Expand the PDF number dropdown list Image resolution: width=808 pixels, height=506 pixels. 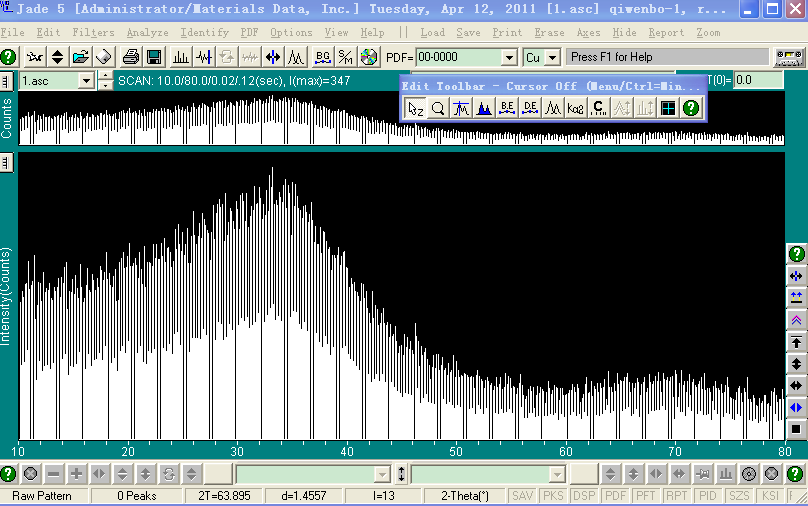point(507,58)
